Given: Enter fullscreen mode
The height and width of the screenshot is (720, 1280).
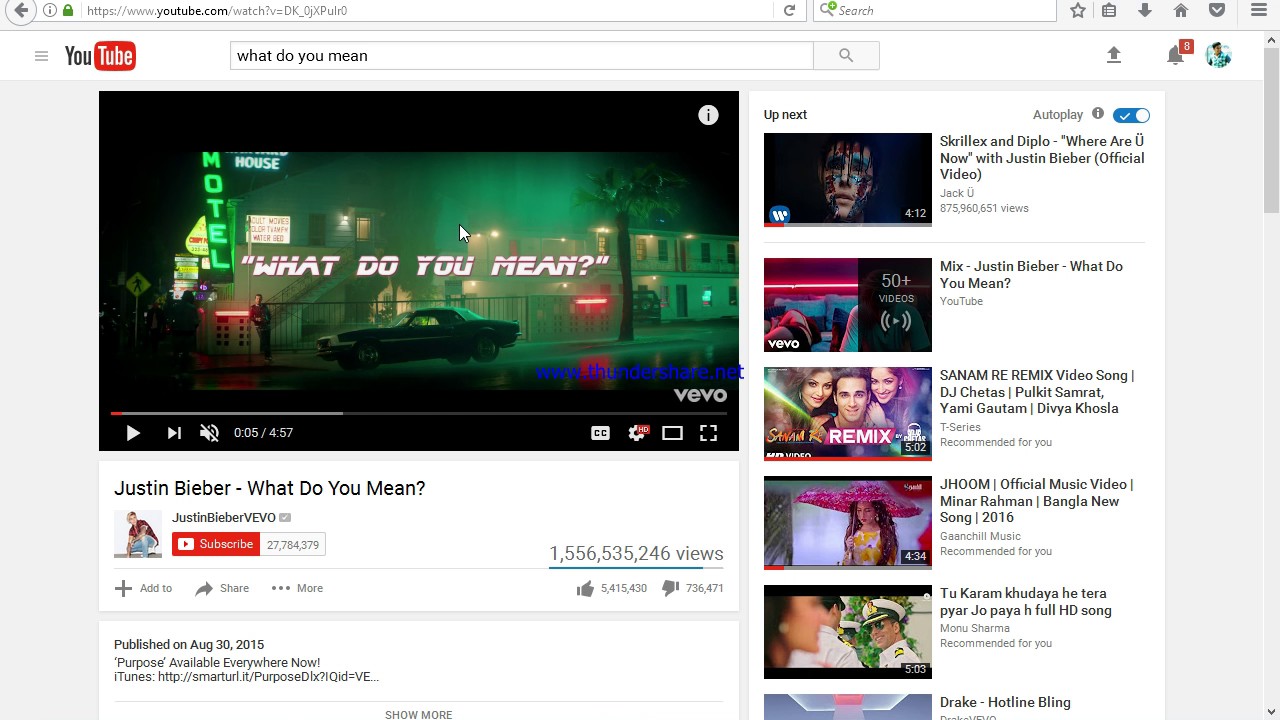Looking at the screenshot, I should click(x=708, y=433).
